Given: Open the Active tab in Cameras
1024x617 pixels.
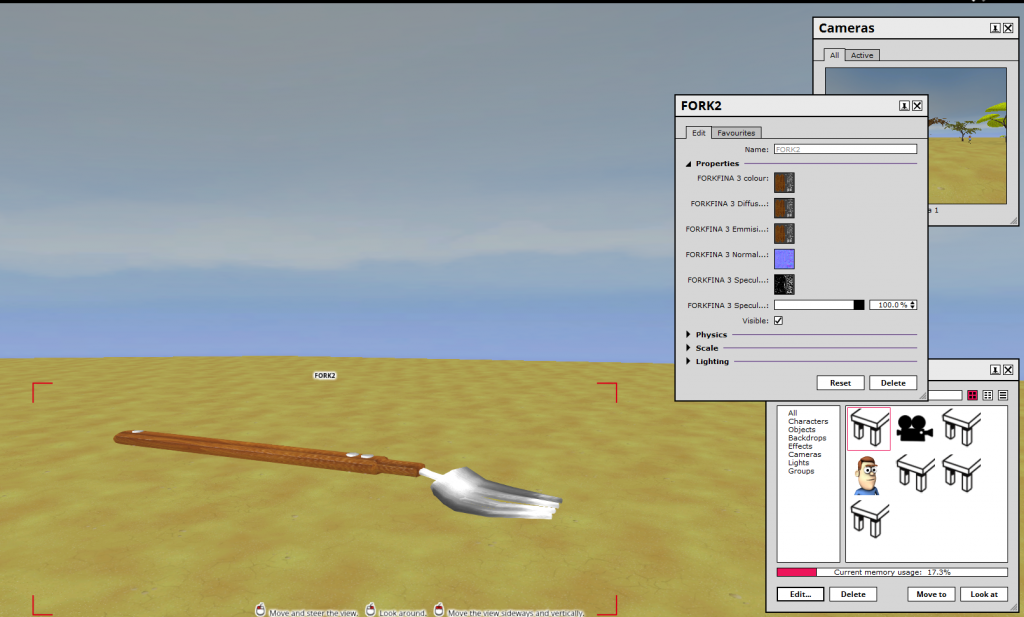Looking at the screenshot, I should (x=862, y=55).
